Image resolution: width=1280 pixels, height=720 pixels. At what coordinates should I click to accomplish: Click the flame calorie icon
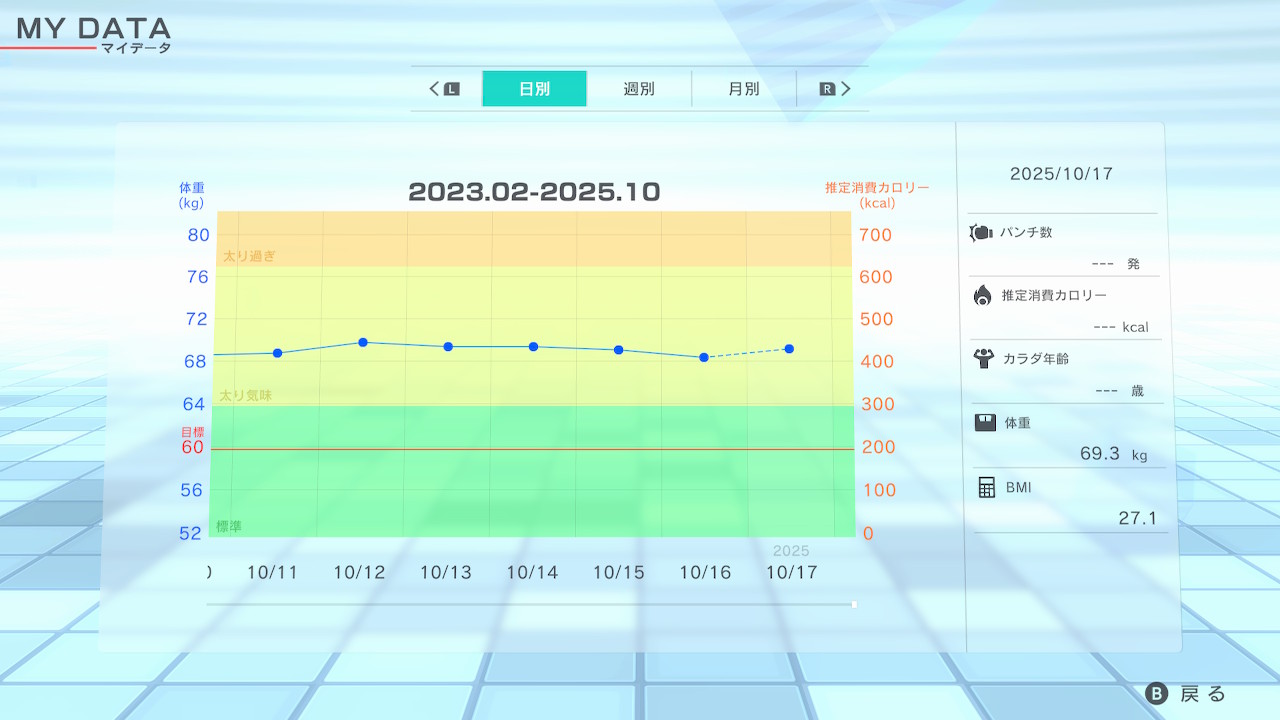(x=982, y=295)
